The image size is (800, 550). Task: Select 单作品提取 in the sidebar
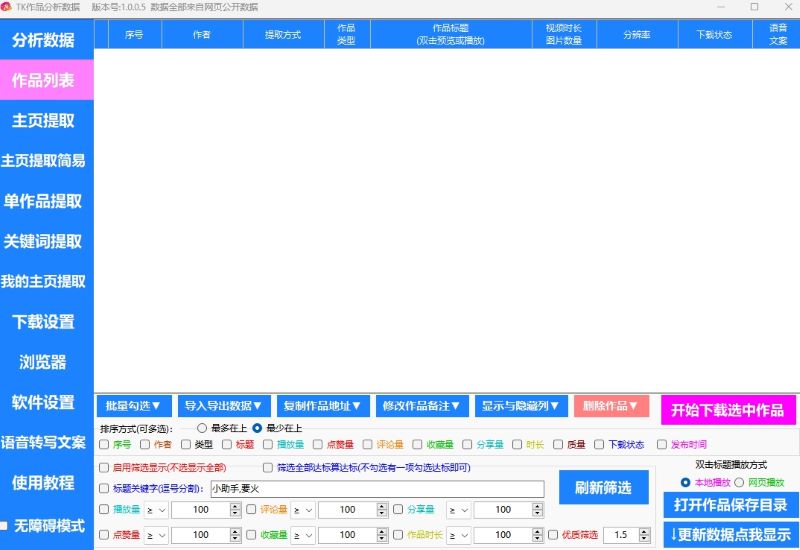point(43,201)
